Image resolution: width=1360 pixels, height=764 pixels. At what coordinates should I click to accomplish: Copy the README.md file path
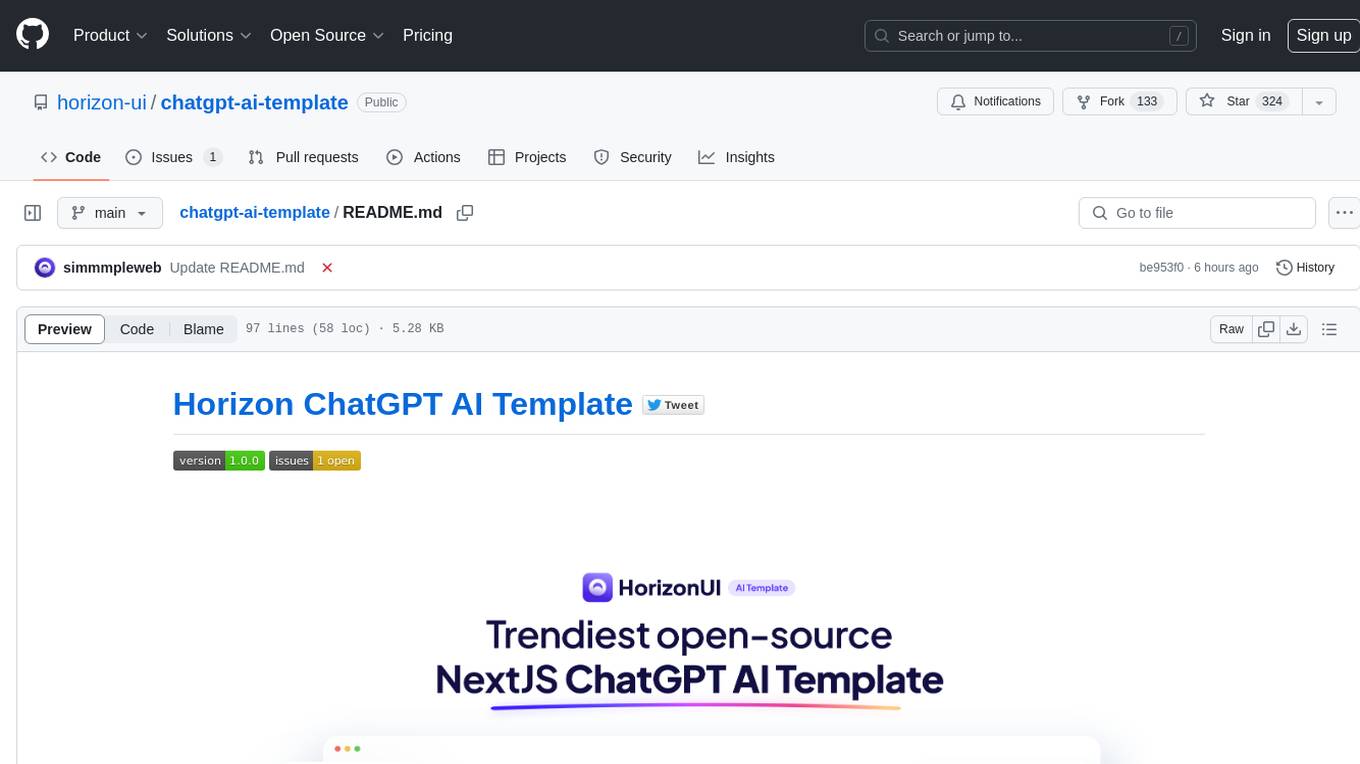(x=464, y=213)
